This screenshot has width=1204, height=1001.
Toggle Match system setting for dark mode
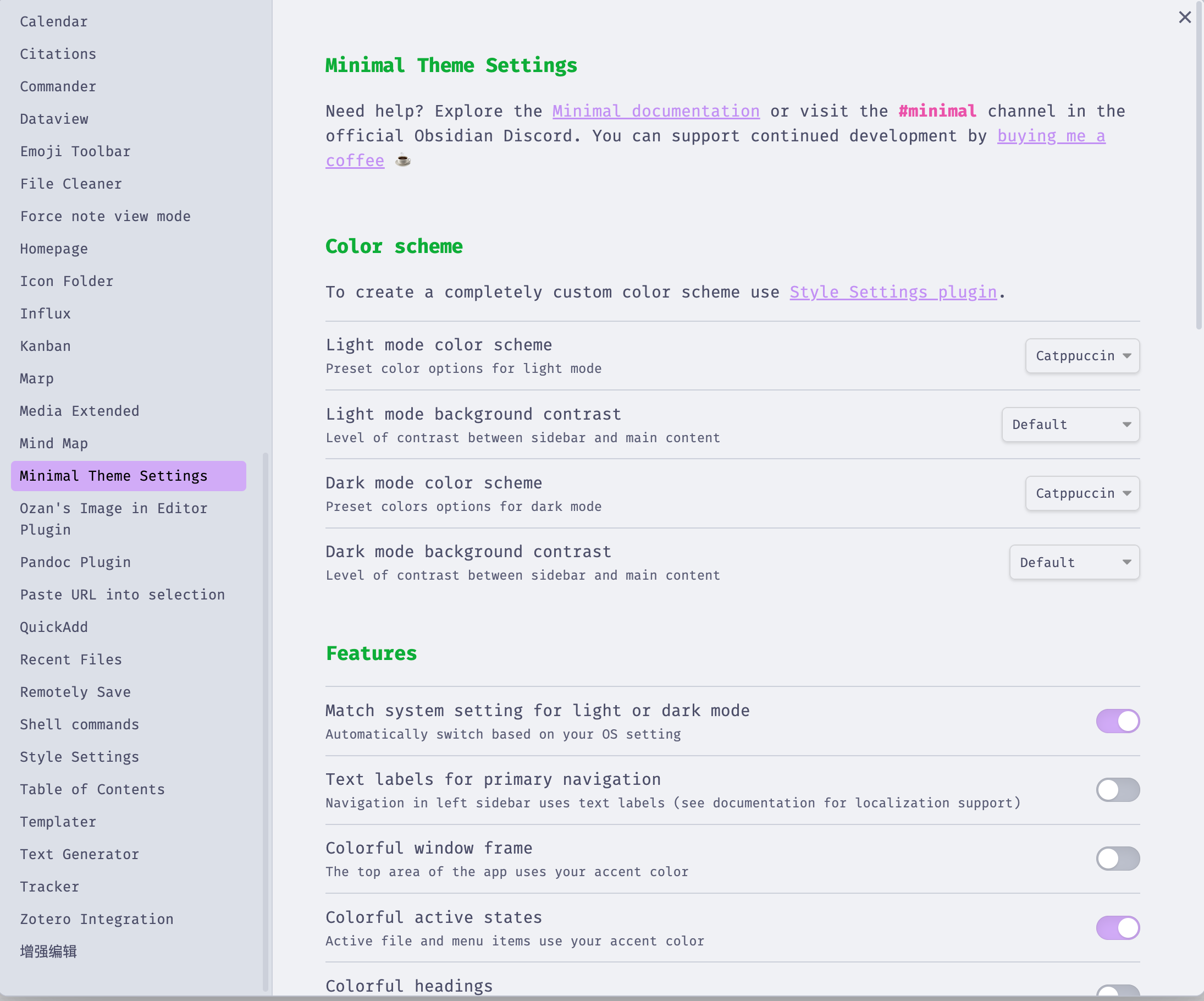pyautogui.click(x=1116, y=720)
